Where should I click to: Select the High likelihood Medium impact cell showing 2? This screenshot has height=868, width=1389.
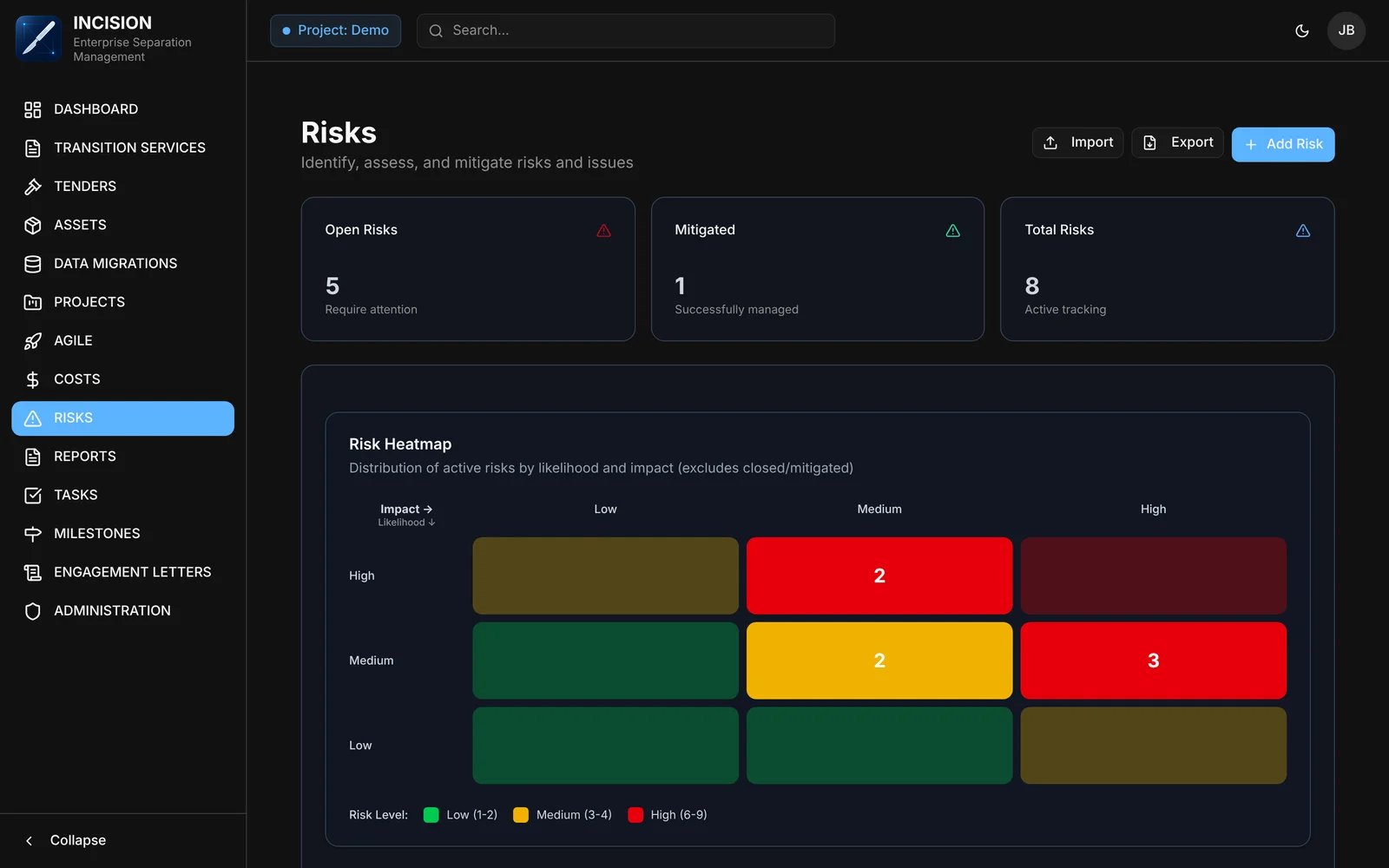(x=879, y=575)
